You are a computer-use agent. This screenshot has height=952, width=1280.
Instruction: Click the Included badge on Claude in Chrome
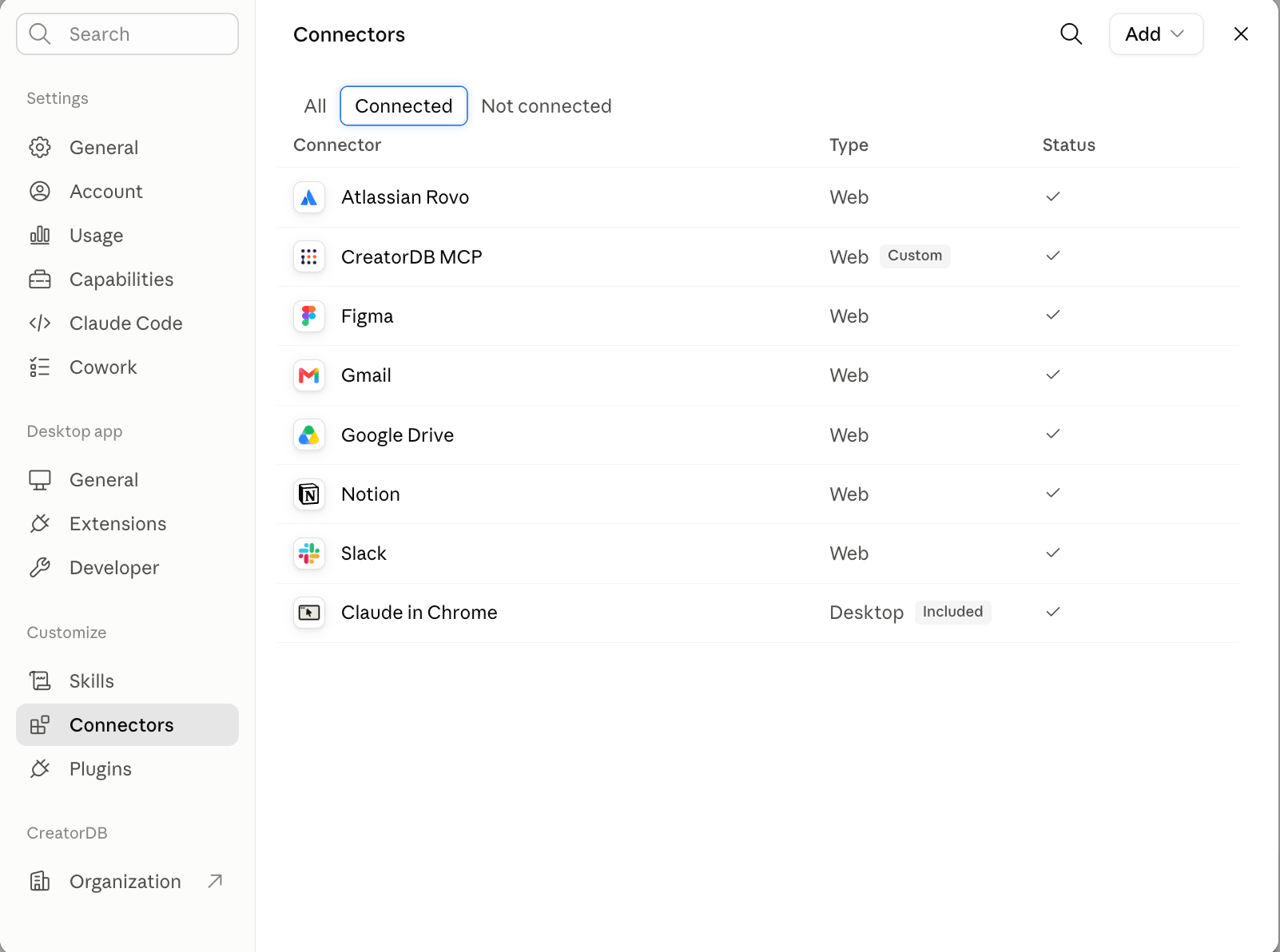952,612
